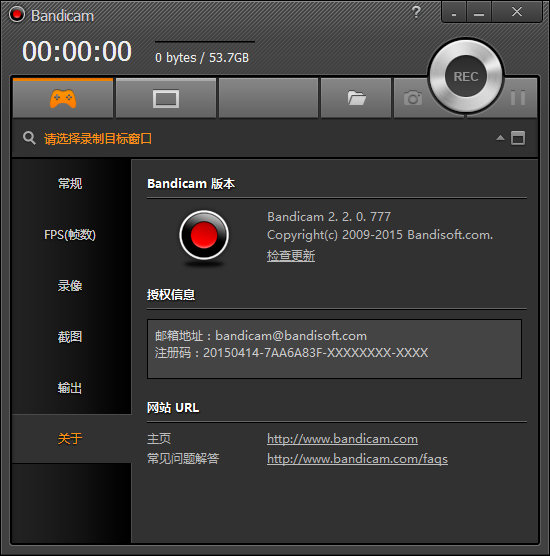Start recording with the REC button
The image size is (550, 556).
(466, 76)
